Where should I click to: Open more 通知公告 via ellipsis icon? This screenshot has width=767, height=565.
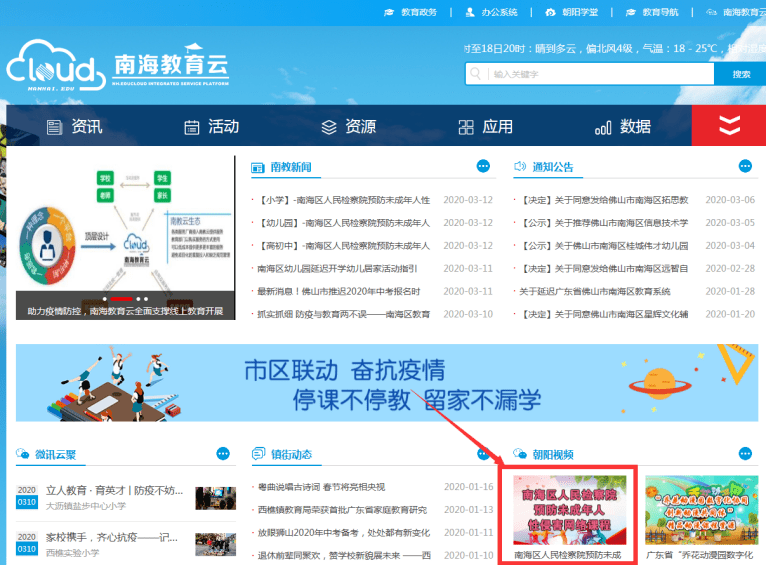point(745,166)
